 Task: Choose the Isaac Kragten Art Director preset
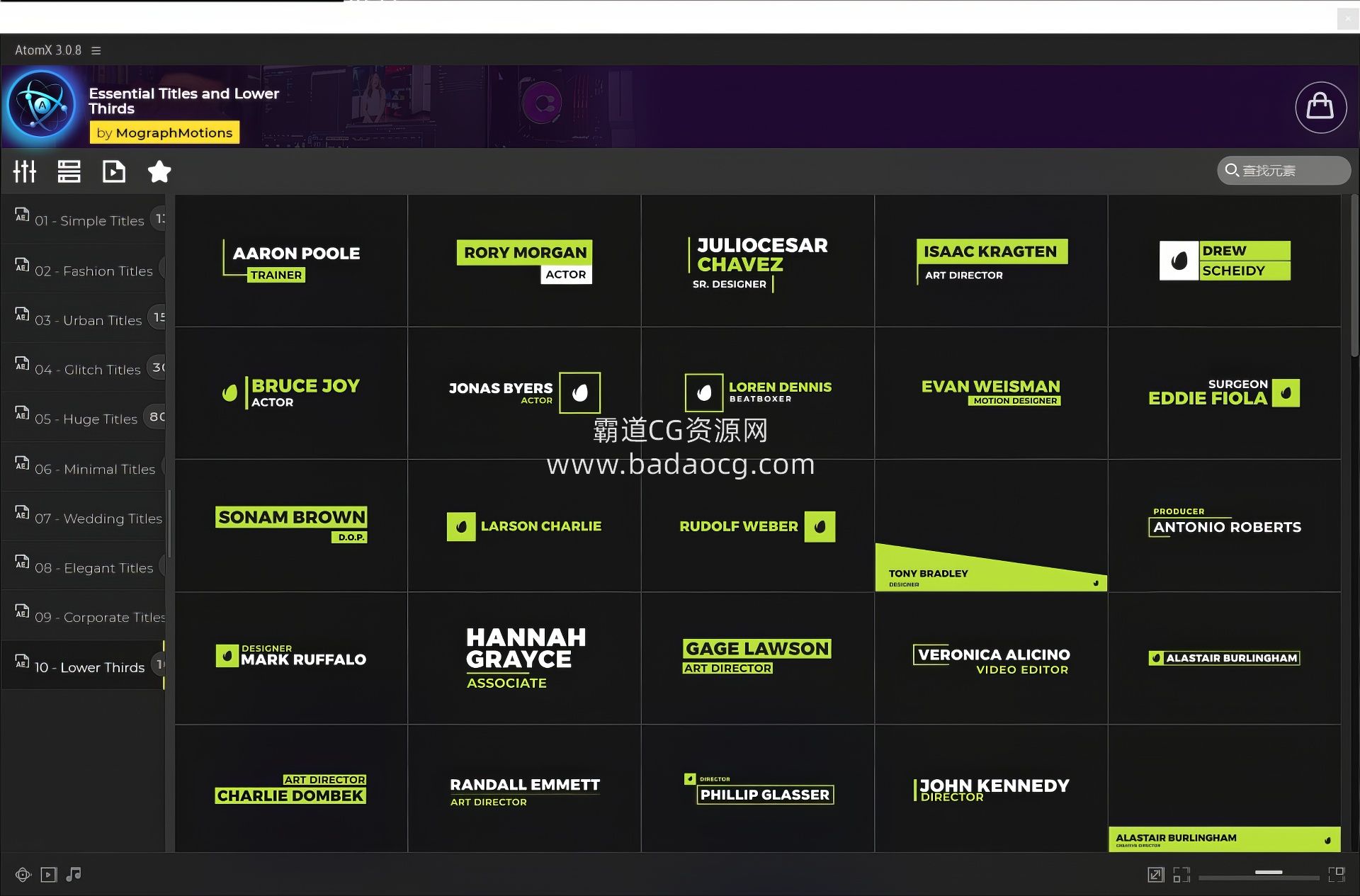click(x=991, y=261)
